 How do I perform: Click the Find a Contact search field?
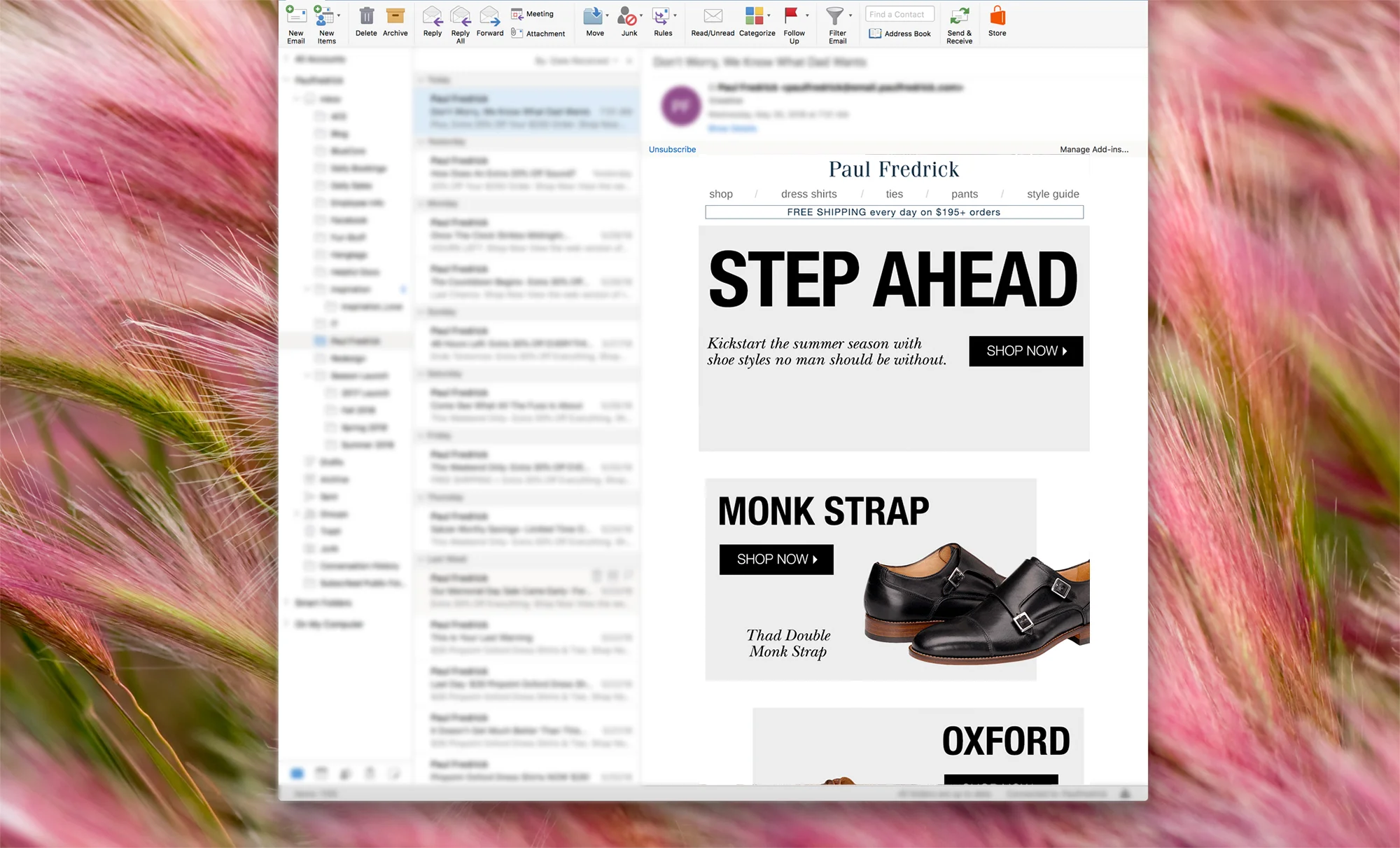(899, 13)
